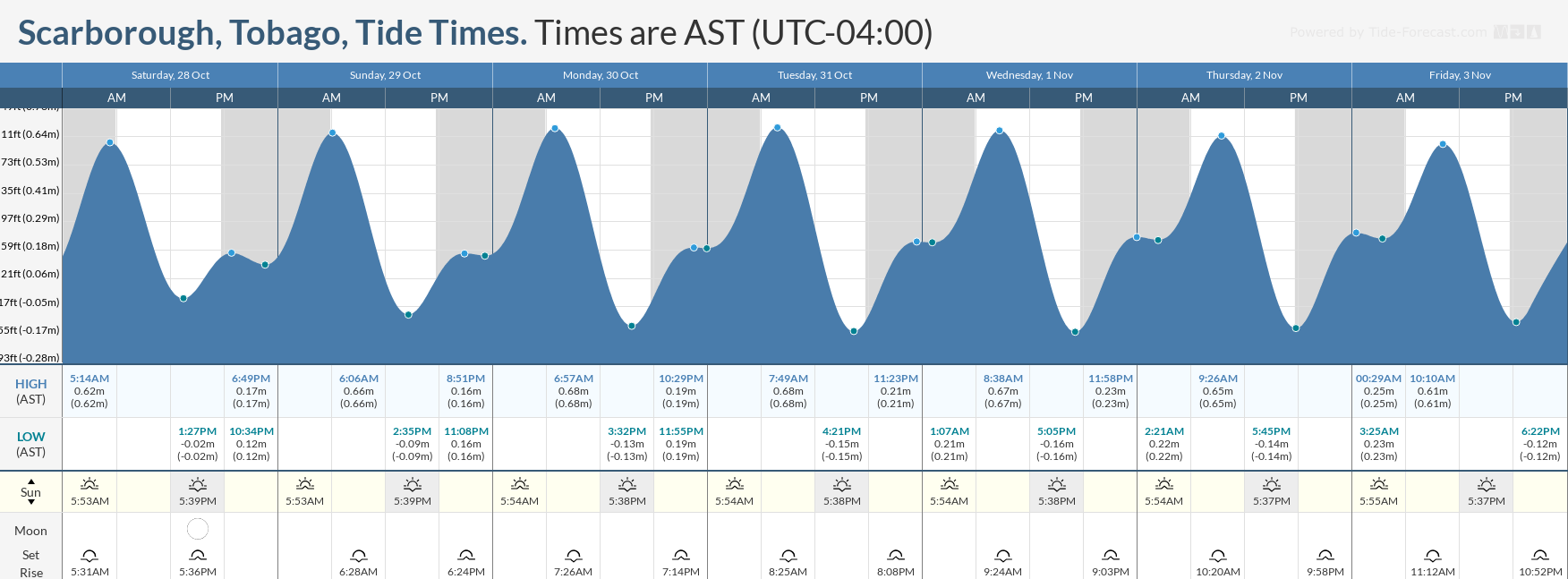This screenshot has width=1568, height=579.
Task: Click the Saturday sunrise icon above 5:53AM
Action: coord(89,484)
